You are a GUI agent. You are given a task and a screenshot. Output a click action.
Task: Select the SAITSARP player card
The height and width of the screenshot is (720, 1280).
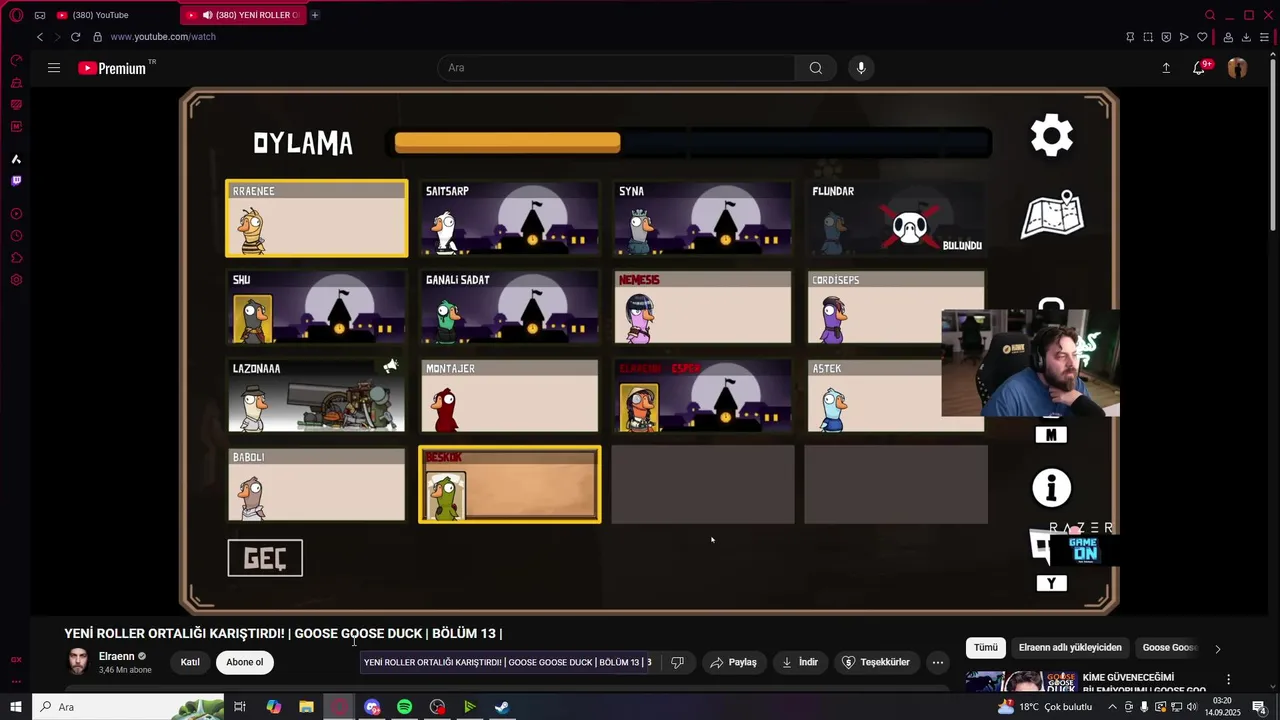pyautogui.click(x=510, y=218)
